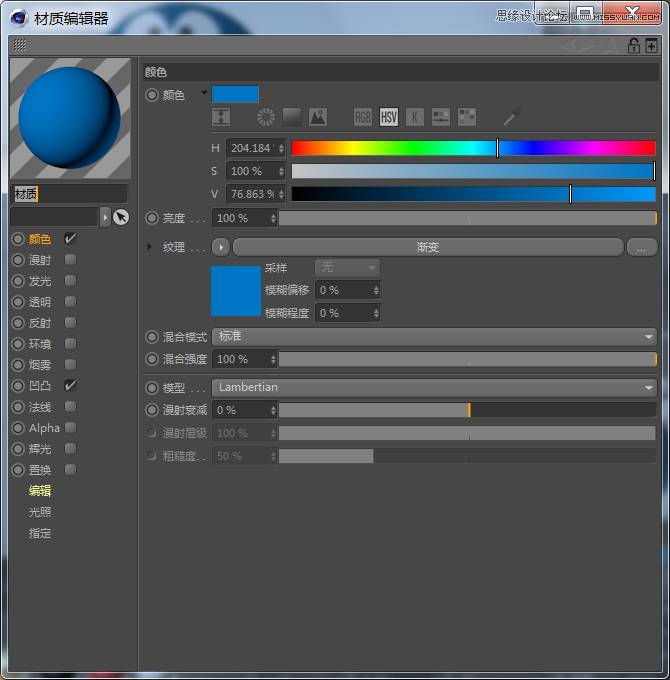The image size is (670, 680).
Task: Select the Kelvin (K) color mode icon
Action: pyautogui.click(x=415, y=117)
